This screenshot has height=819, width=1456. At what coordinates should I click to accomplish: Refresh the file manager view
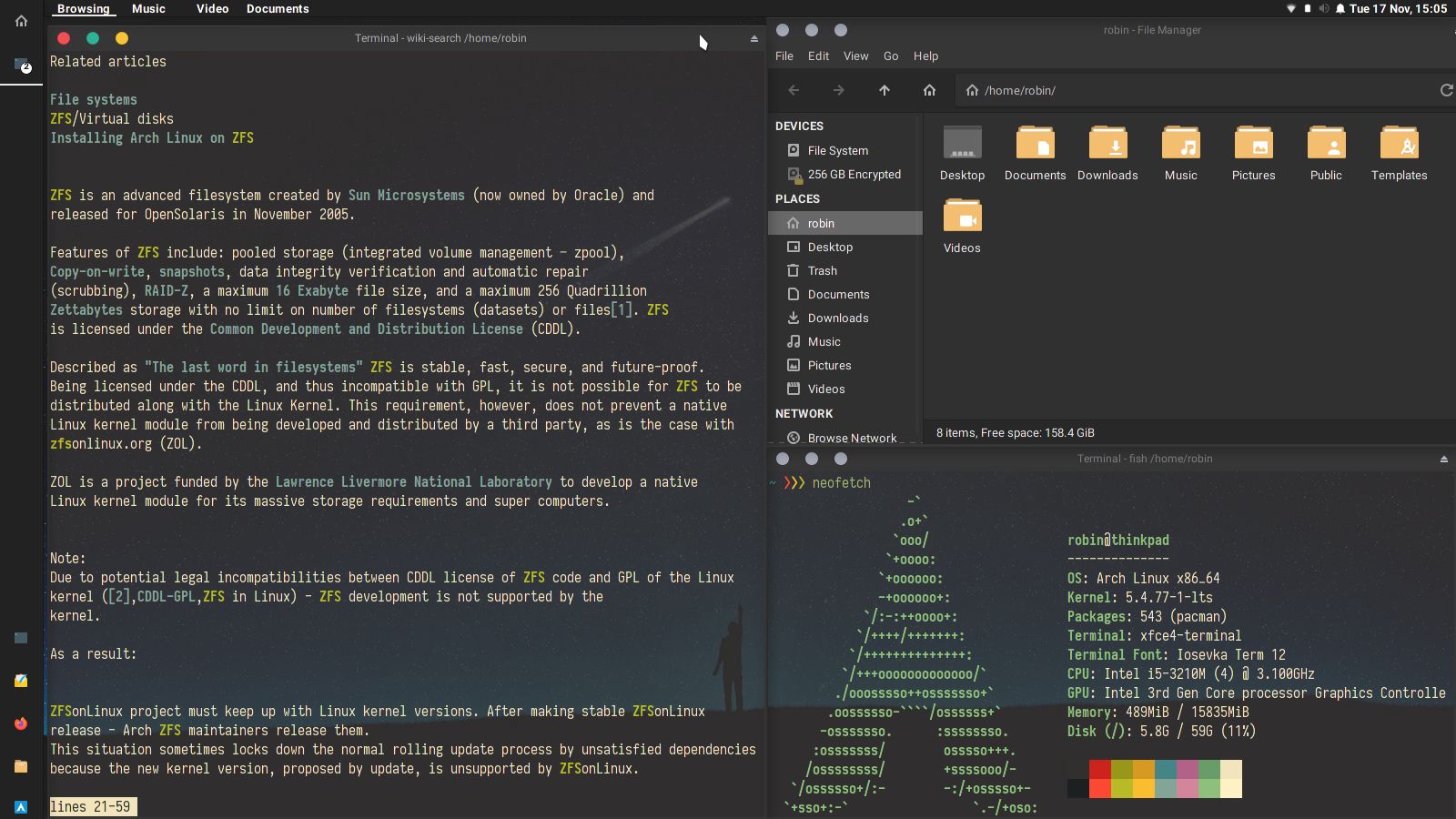pyautogui.click(x=1446, y=90)
